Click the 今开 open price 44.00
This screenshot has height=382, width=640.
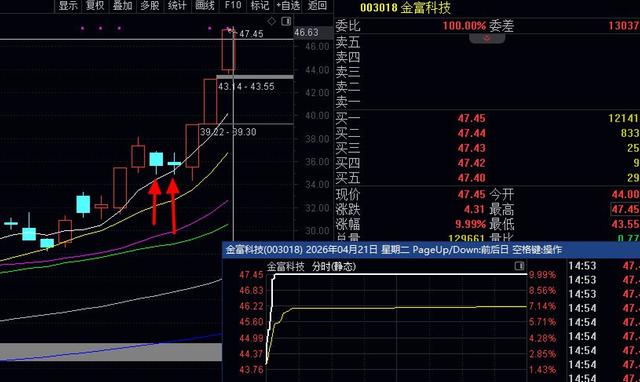625,194
